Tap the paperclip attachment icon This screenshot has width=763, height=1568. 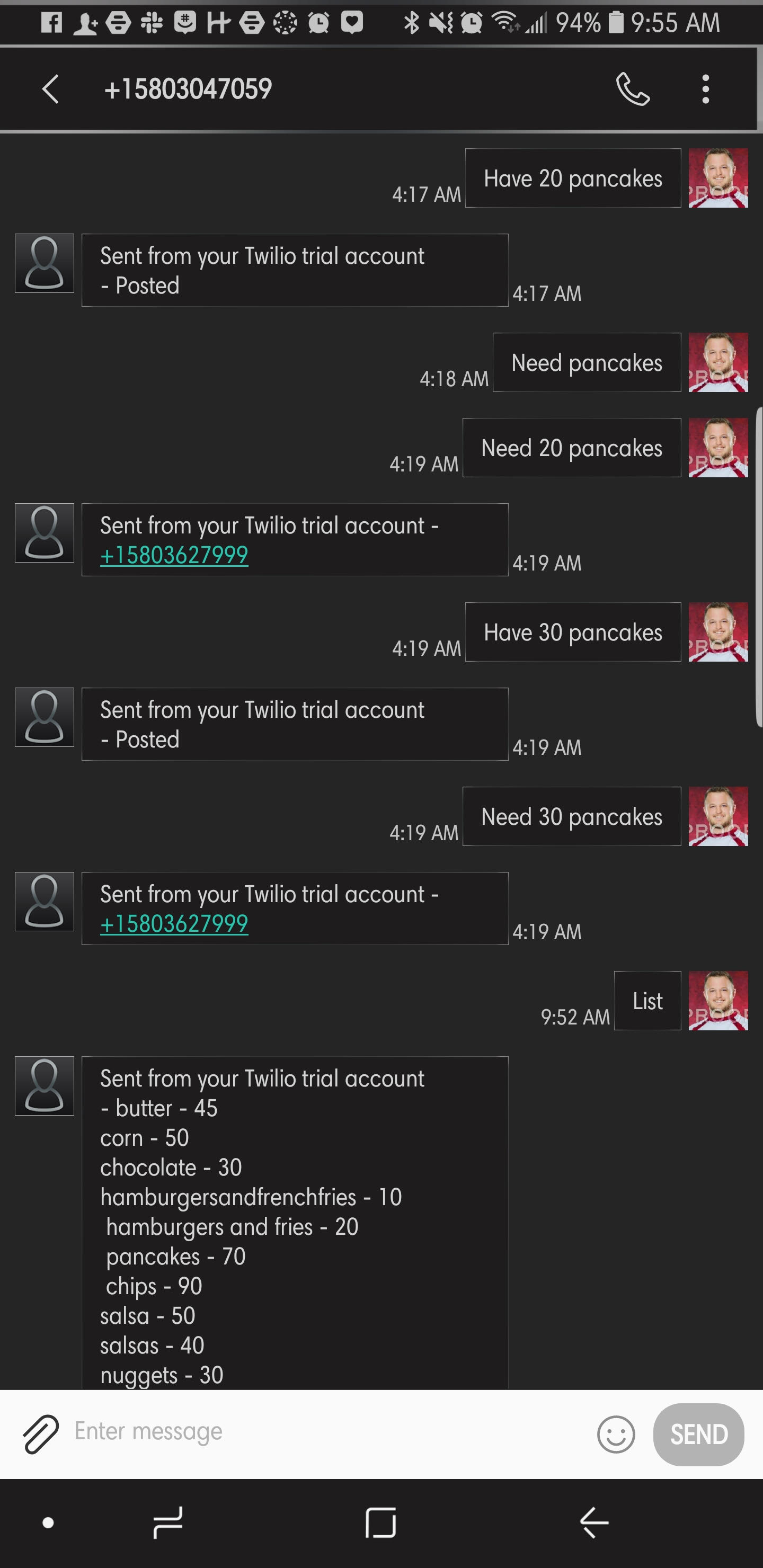pos(41,1433)
